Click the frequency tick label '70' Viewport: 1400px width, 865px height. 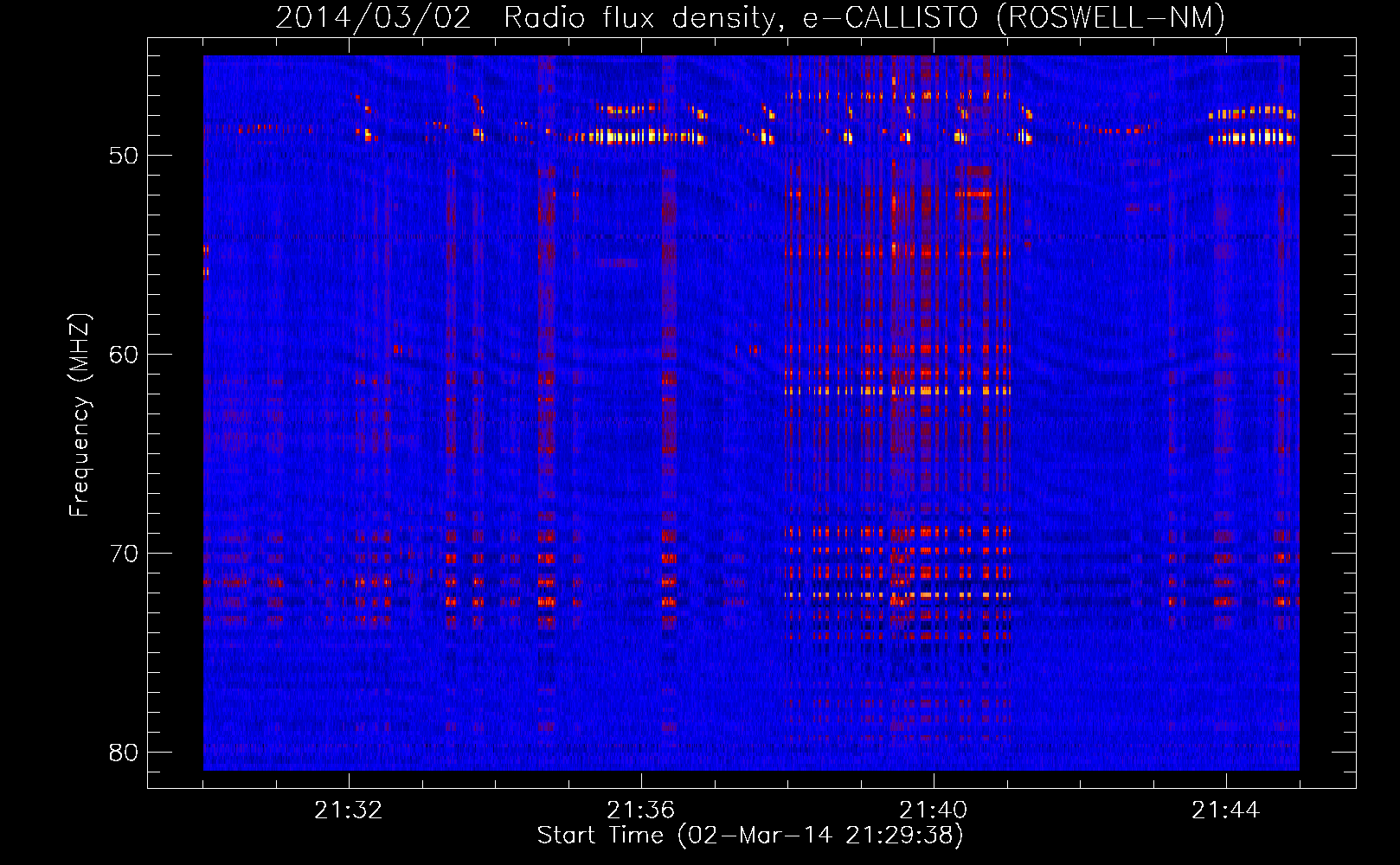(124, 554)
